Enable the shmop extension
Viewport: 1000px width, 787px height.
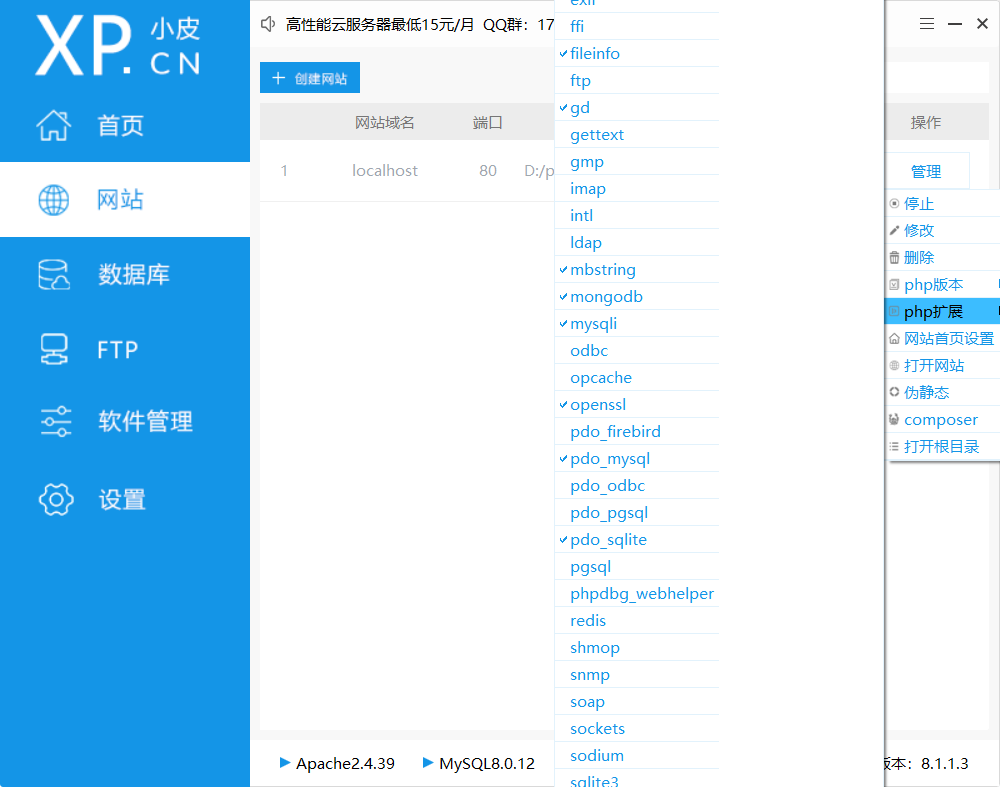coord(637,647)
